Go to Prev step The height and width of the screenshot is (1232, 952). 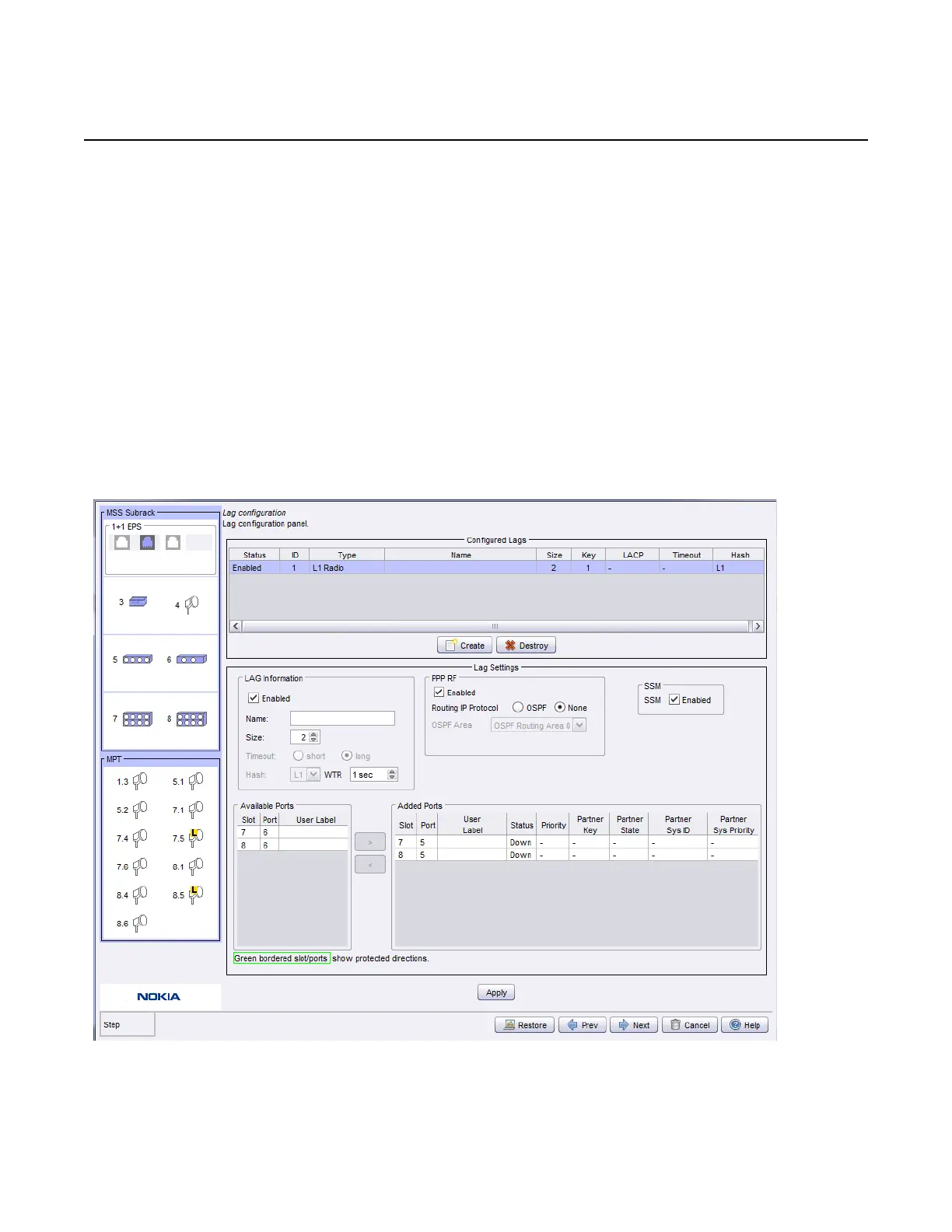coord(583,1025)
